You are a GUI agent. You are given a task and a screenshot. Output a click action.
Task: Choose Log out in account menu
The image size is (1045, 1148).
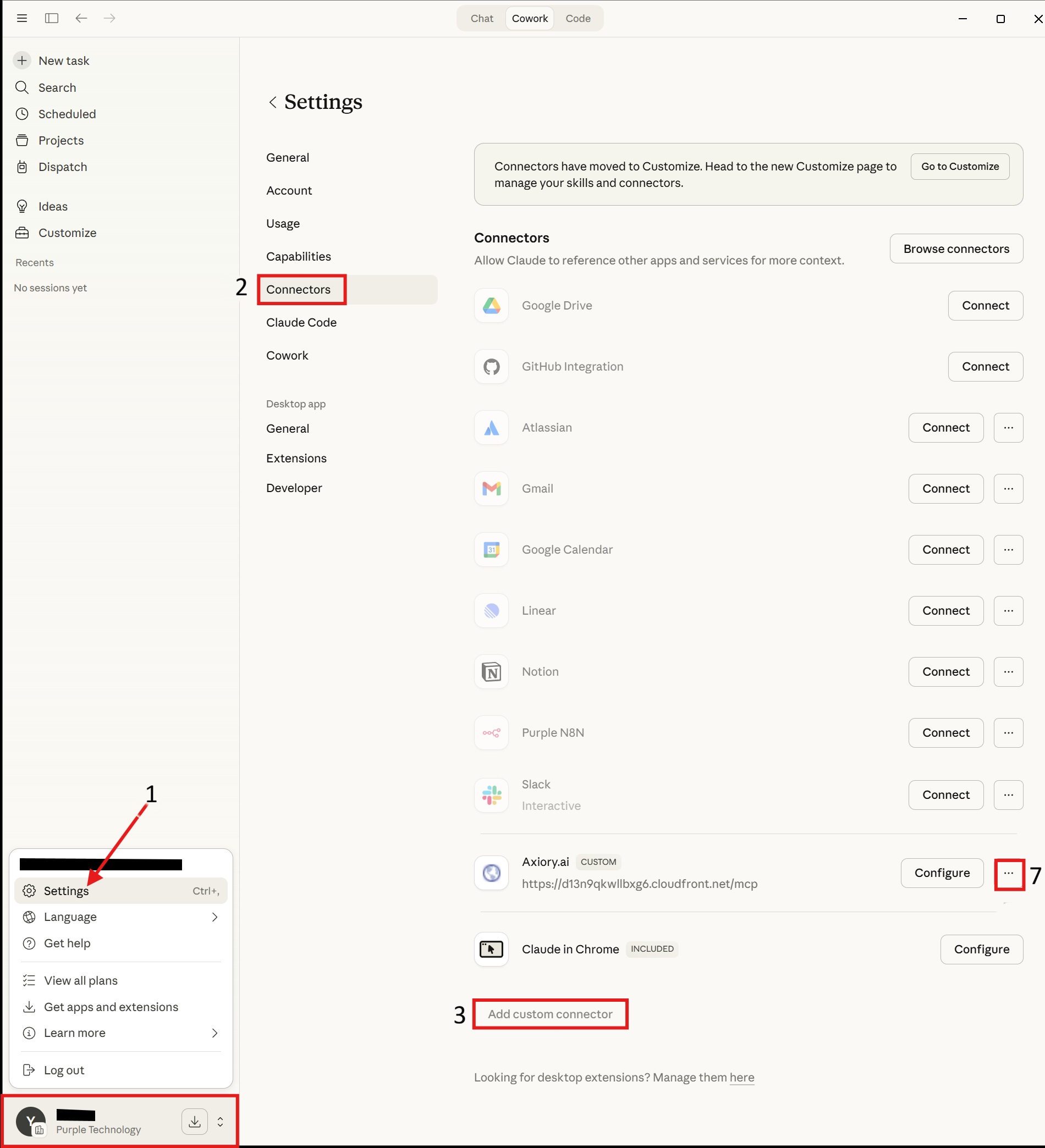pos(121,1070)
